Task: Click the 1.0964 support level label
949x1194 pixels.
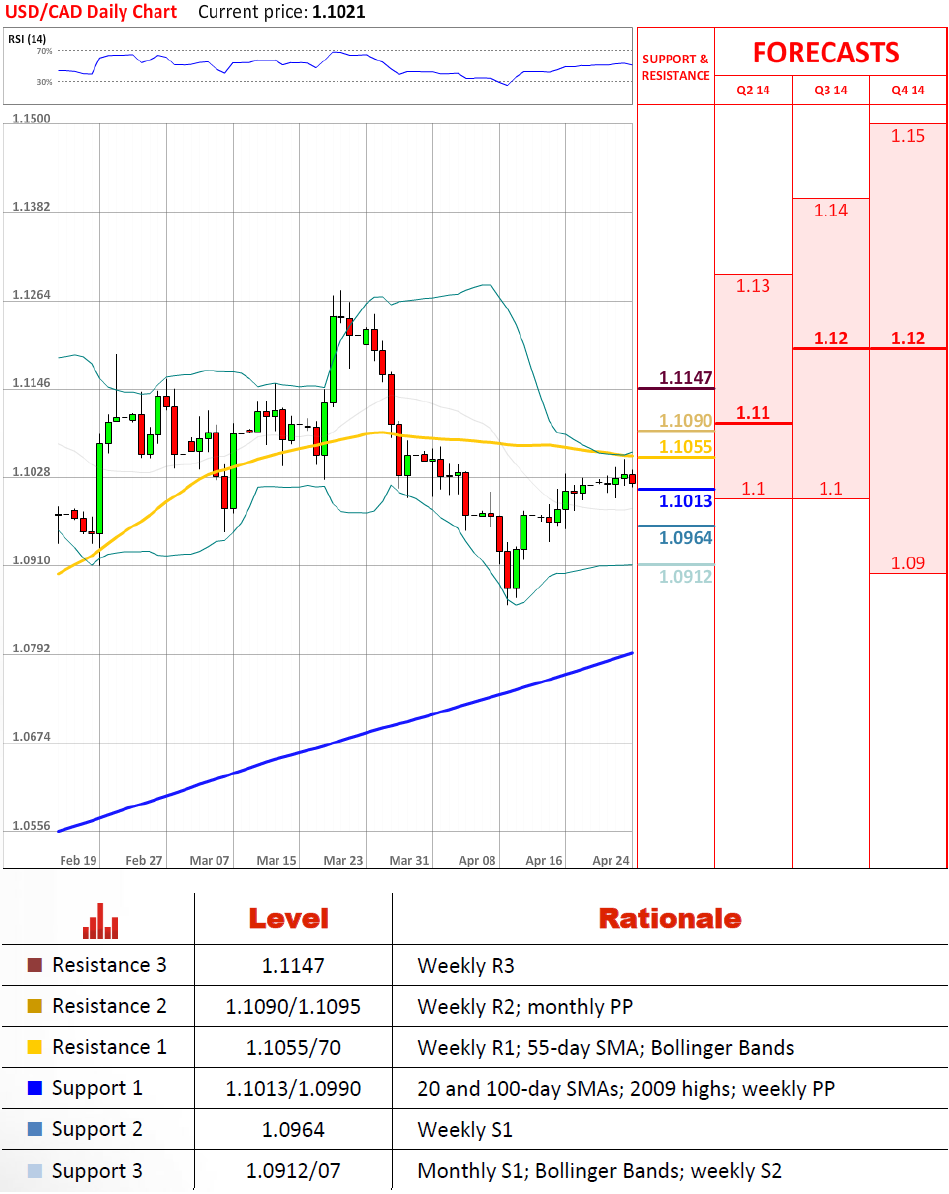Action: tap(685, 538)
